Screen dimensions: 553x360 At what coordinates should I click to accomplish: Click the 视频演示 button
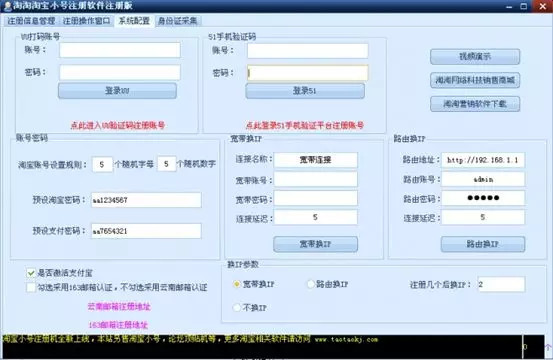(x=475, y=56)
